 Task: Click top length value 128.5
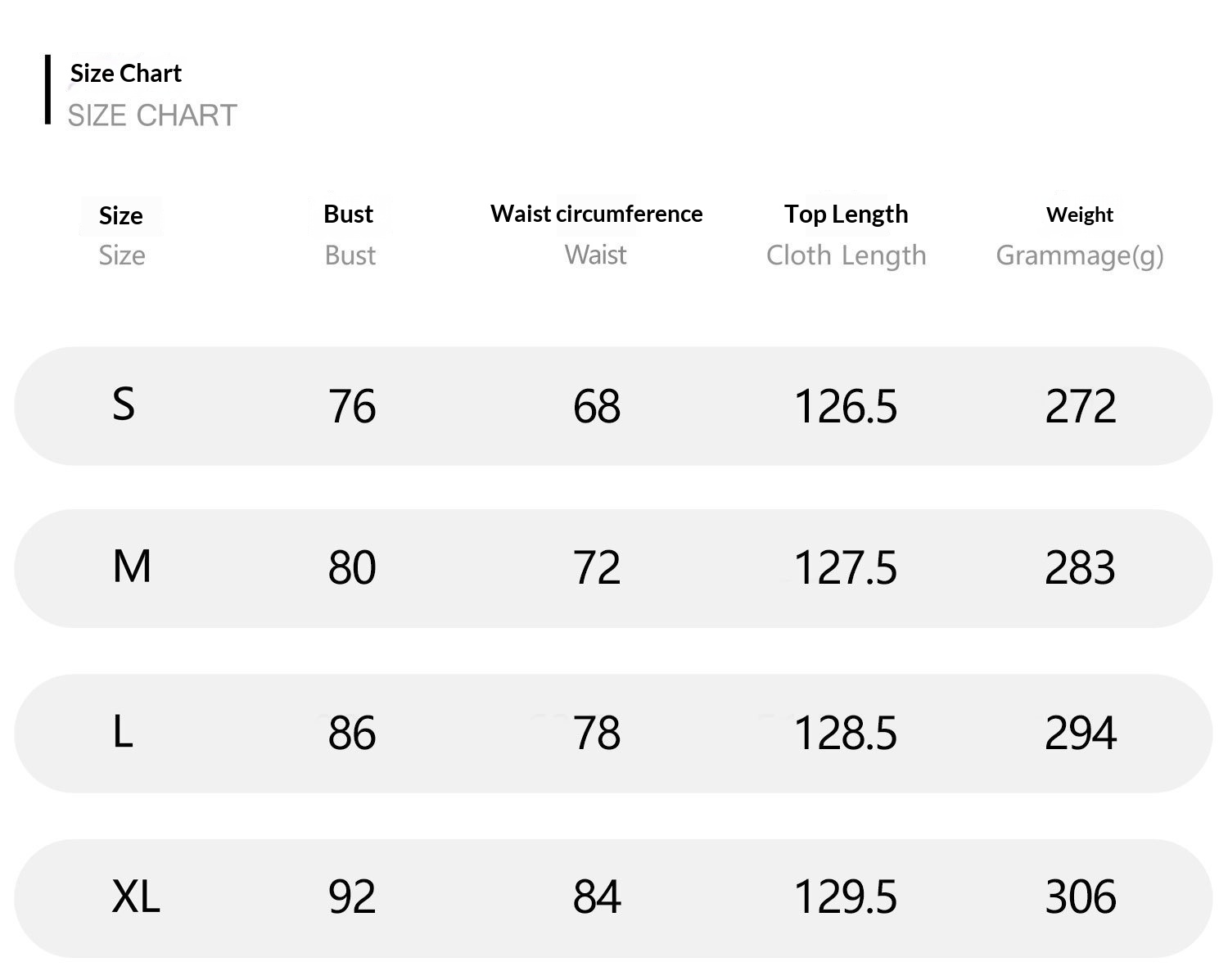click(846, 733)
